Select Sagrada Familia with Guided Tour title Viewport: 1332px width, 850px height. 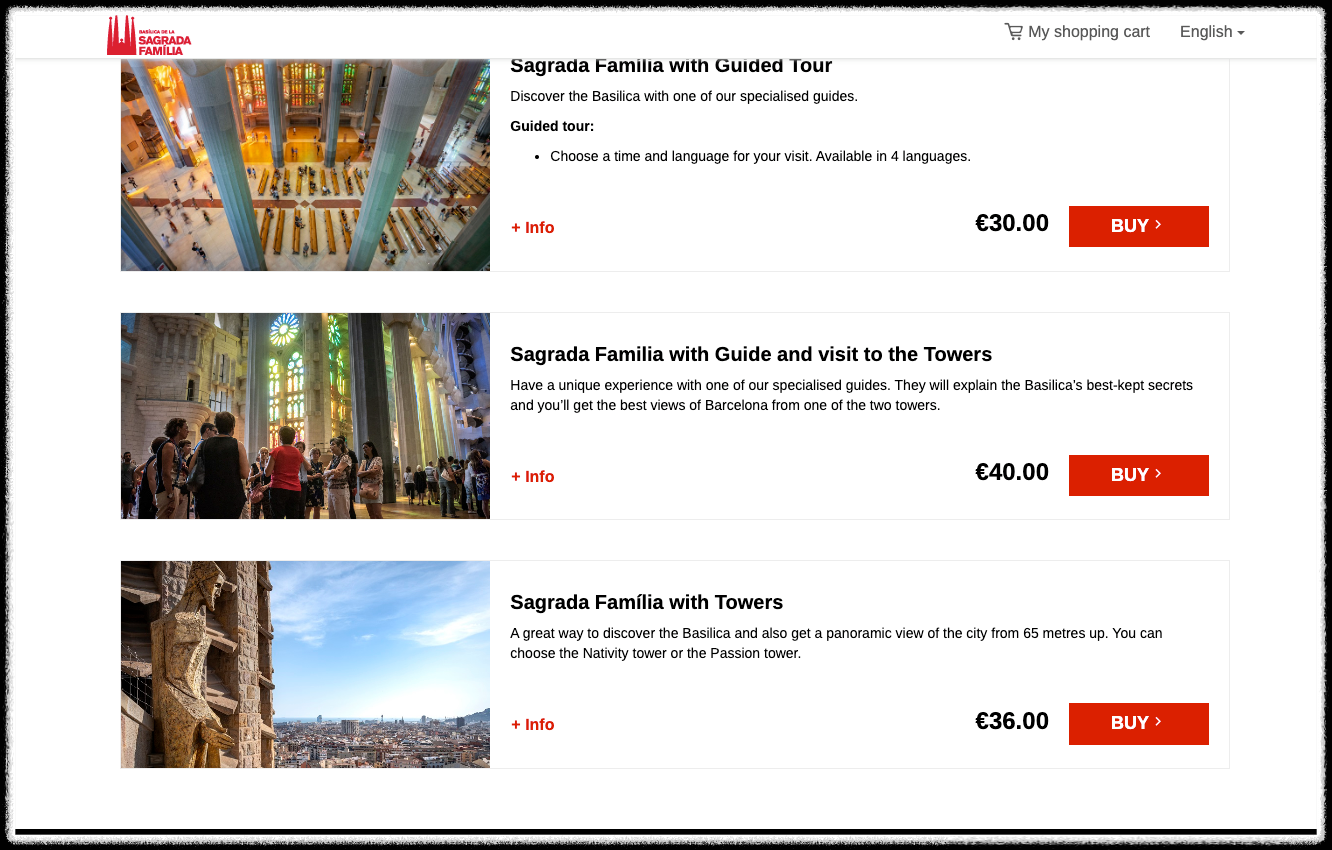point(671,66)
